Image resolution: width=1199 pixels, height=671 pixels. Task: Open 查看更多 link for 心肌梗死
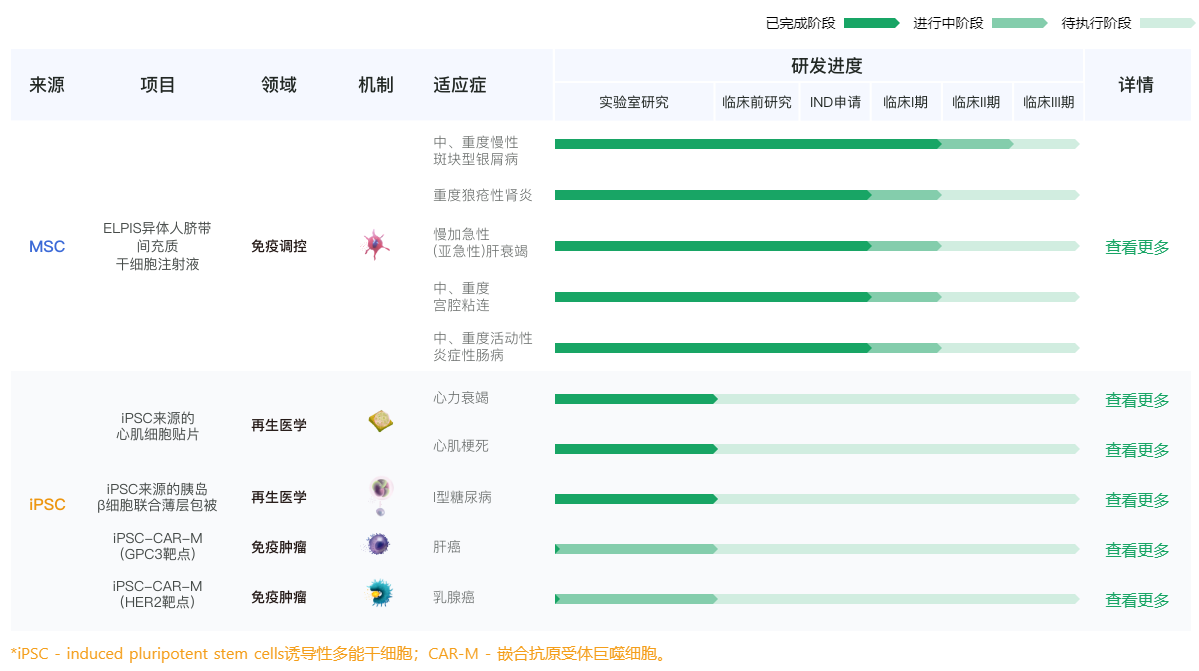1137,450
